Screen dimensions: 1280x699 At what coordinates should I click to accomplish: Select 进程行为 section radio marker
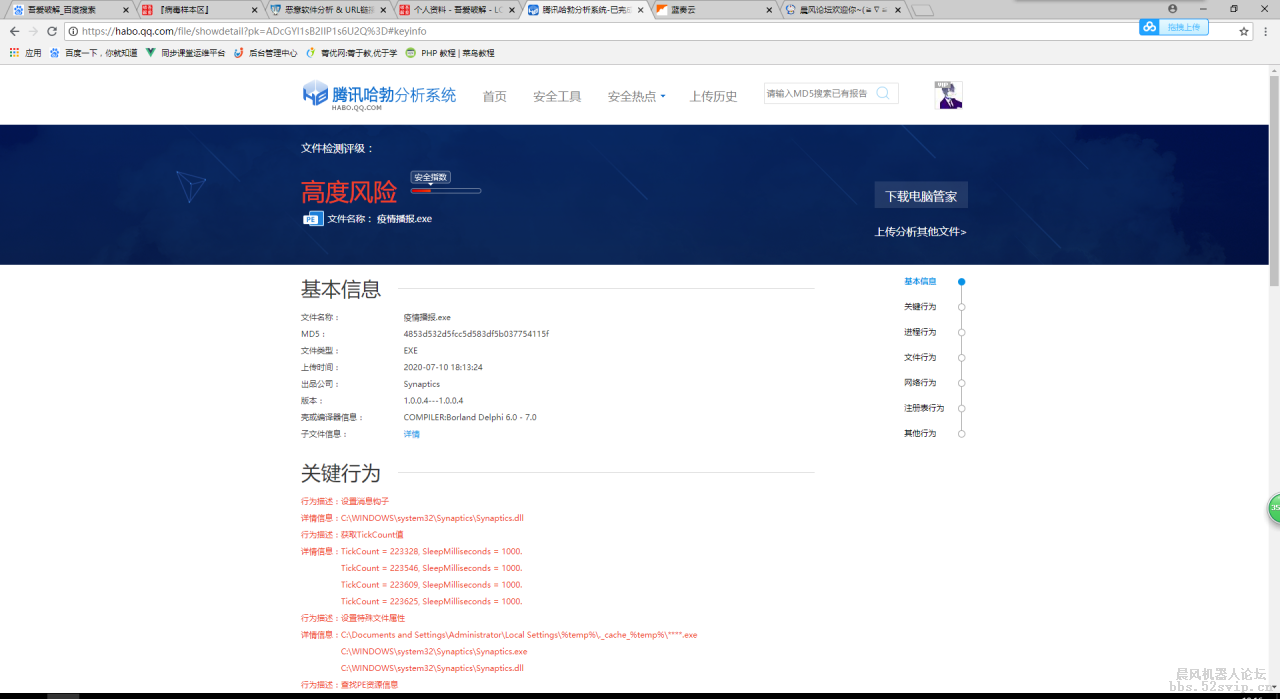[961, 332]
